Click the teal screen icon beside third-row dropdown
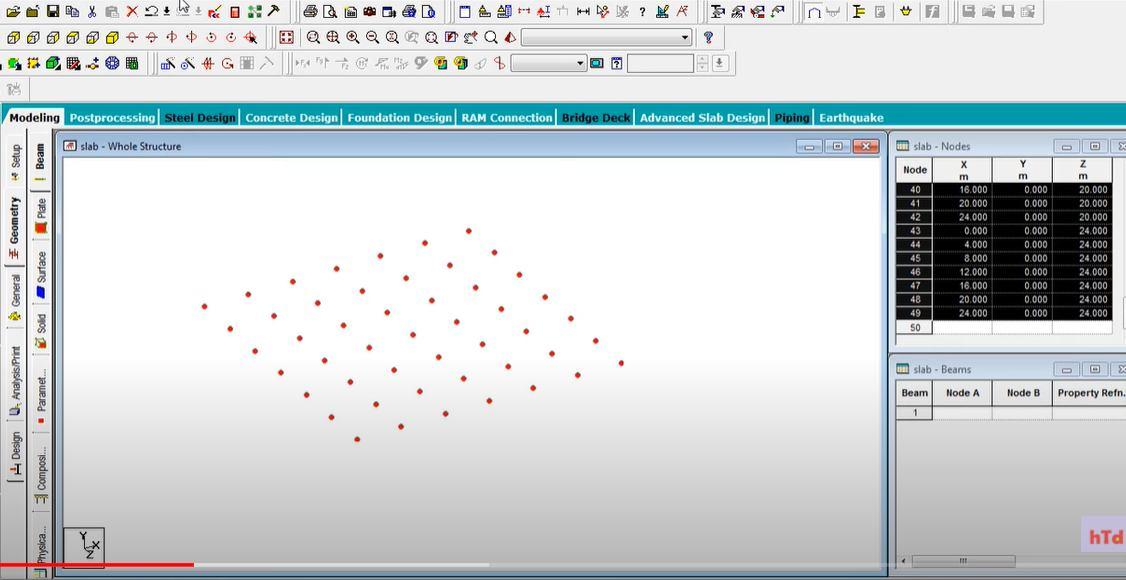This screenshot has width=1126, height=580. coord(597,63)
